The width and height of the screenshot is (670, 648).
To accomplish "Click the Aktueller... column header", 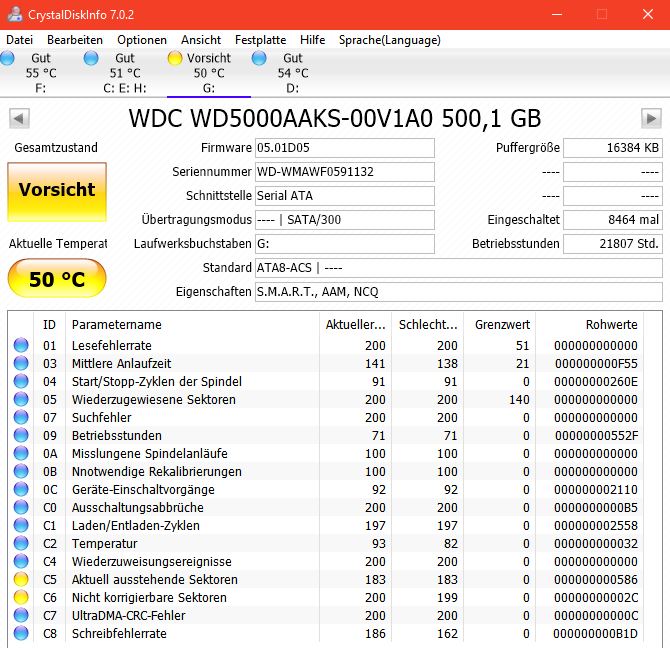I will tap(356, 325).
